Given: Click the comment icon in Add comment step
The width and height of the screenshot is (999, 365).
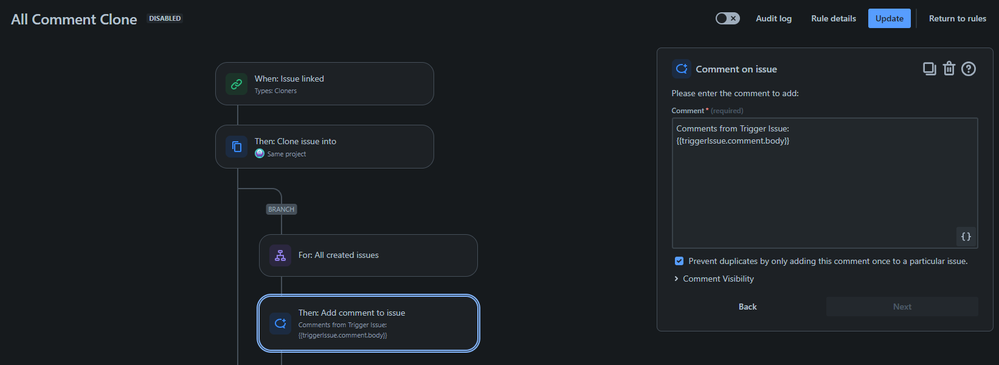Looking at the screenshot, I should pos(280,324).
